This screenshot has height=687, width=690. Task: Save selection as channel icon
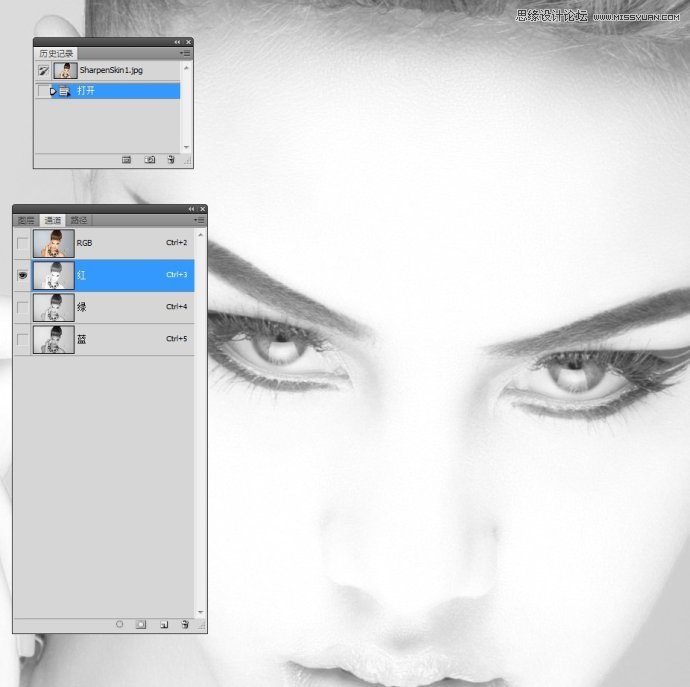(x=141, y=624)
